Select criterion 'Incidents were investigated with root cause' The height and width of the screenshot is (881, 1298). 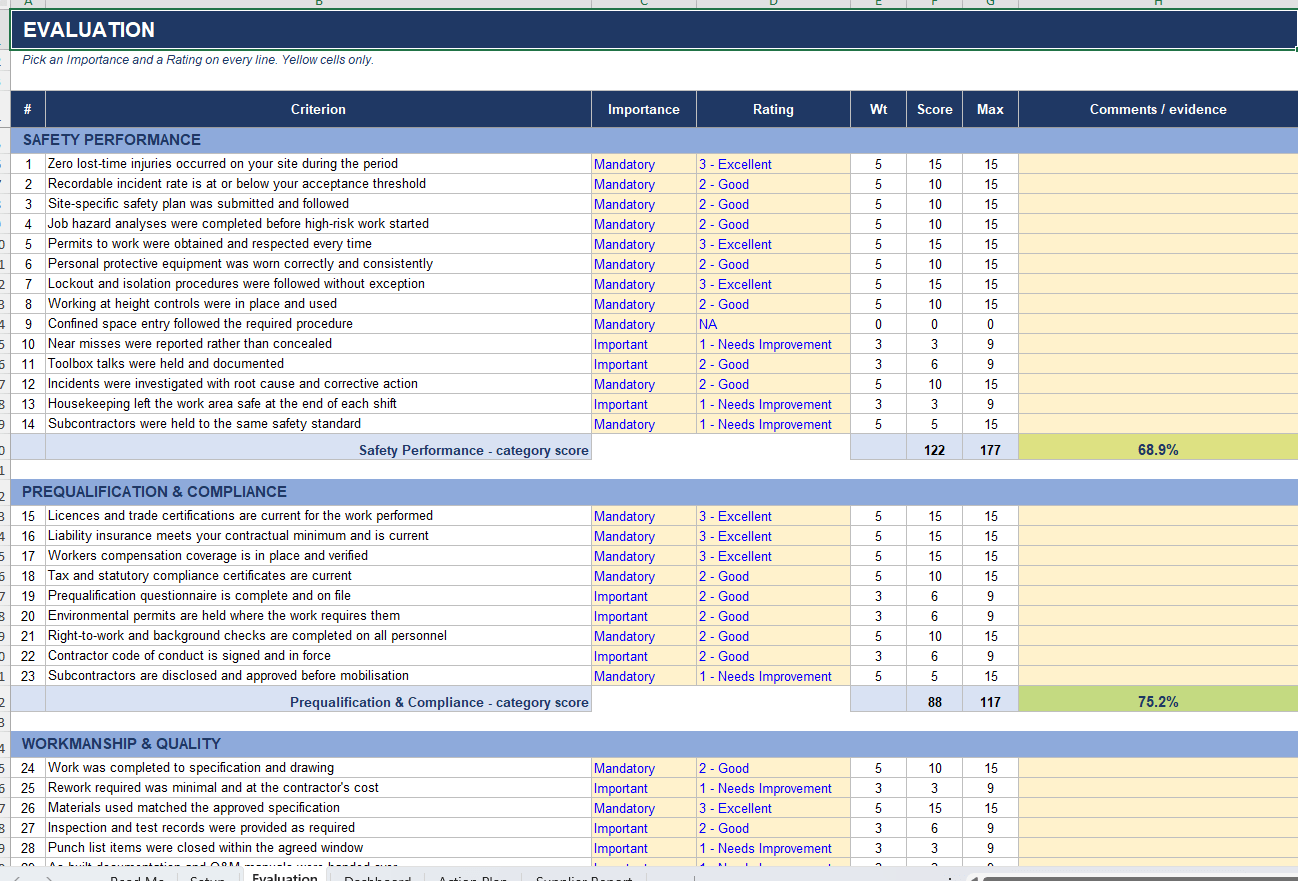(x=318, y=384)
